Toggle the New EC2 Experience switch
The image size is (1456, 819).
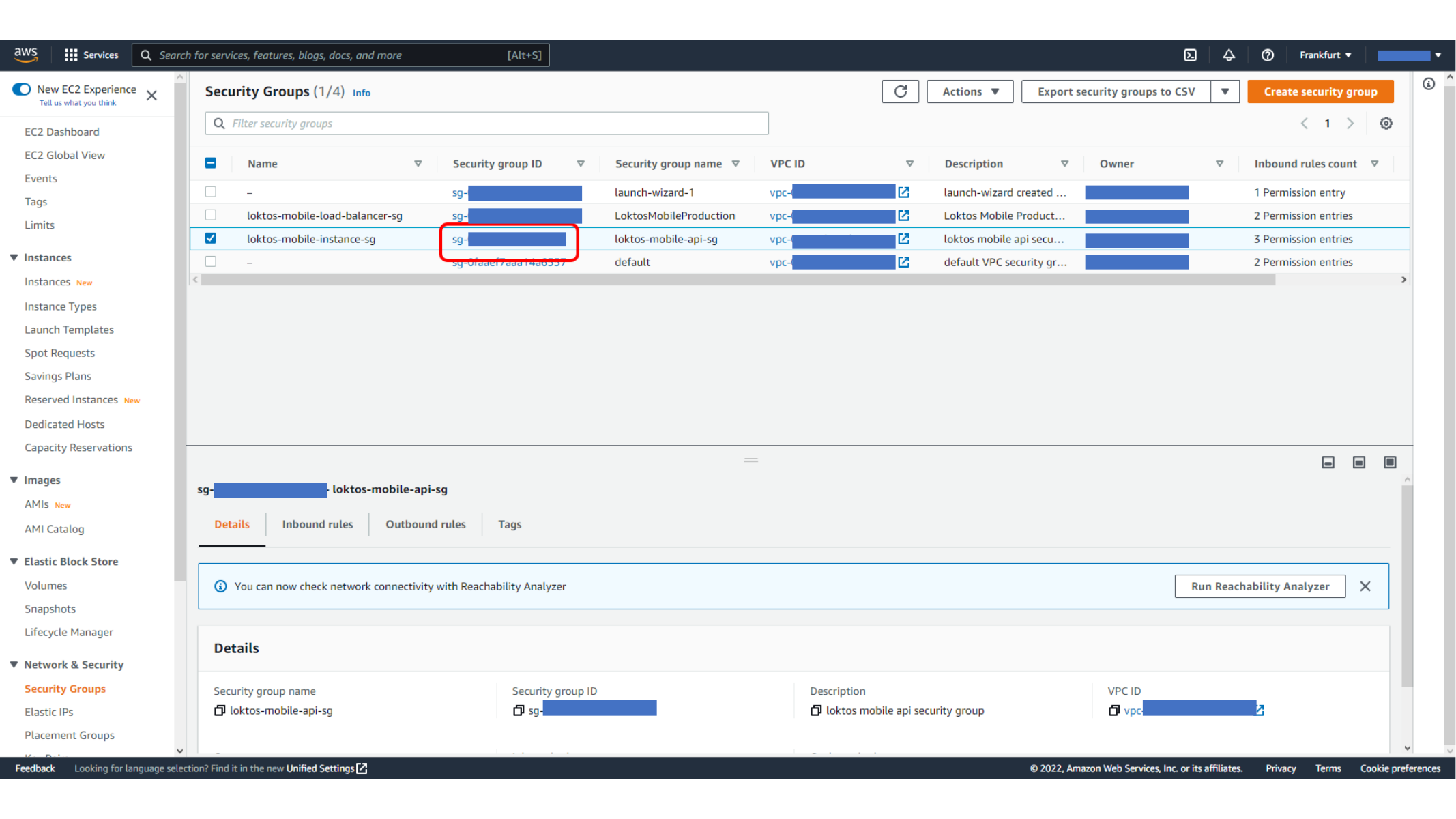coord(22,89)
